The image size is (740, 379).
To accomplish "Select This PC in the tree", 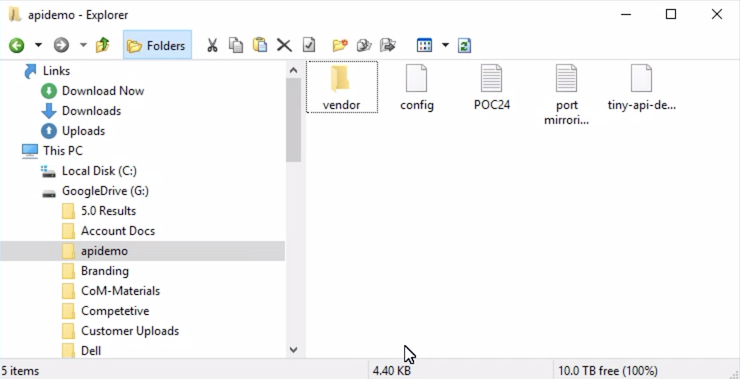I will tap(62, 151).
